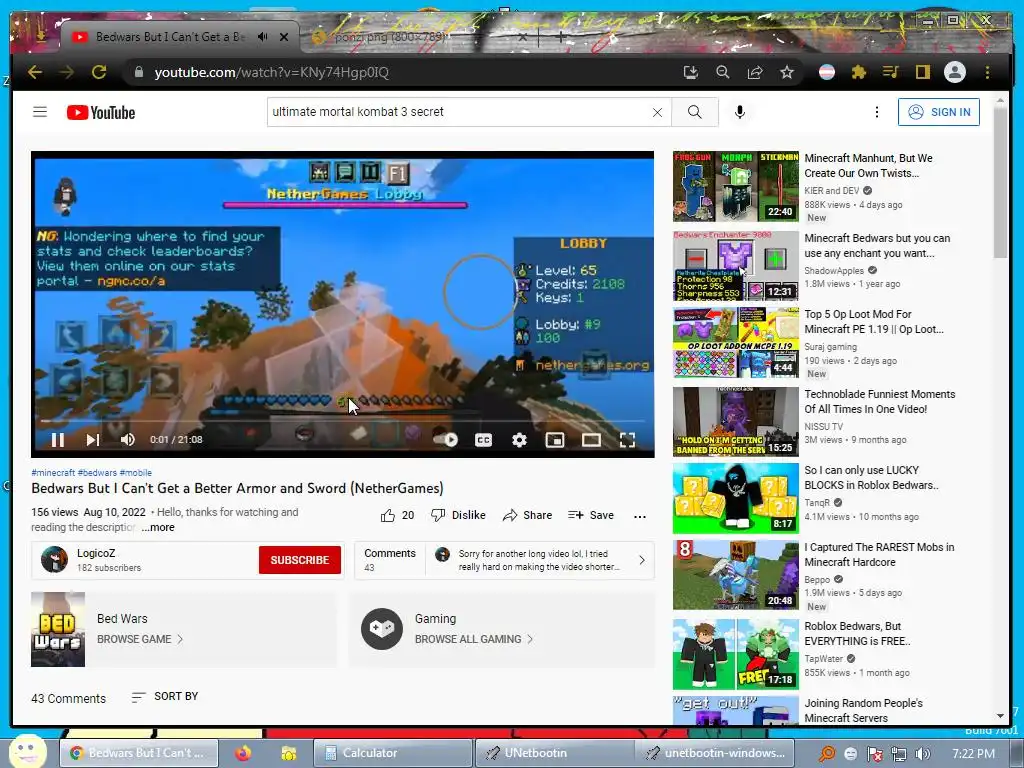Click the #minecraft hashtag
This screenshot has height=768, width=1024.
coord(53,473)
